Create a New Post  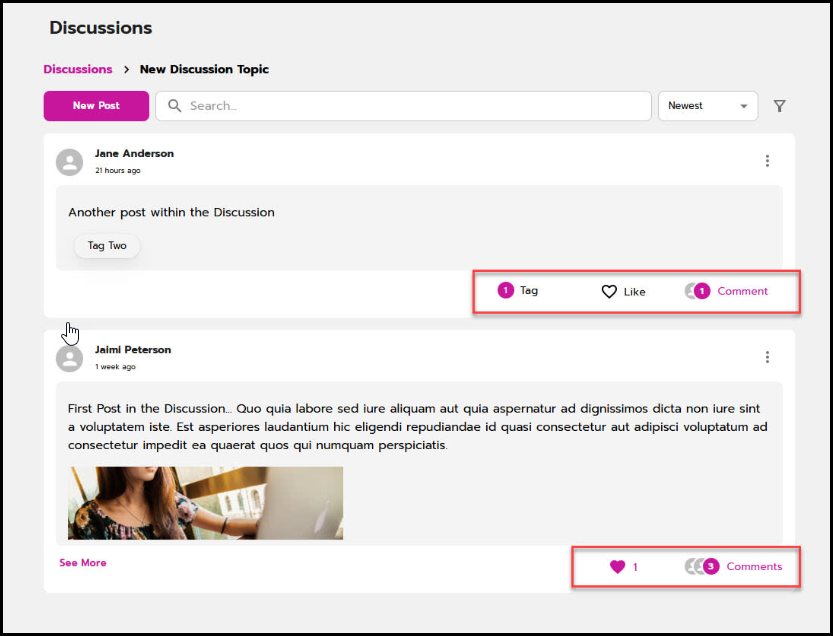96,106
